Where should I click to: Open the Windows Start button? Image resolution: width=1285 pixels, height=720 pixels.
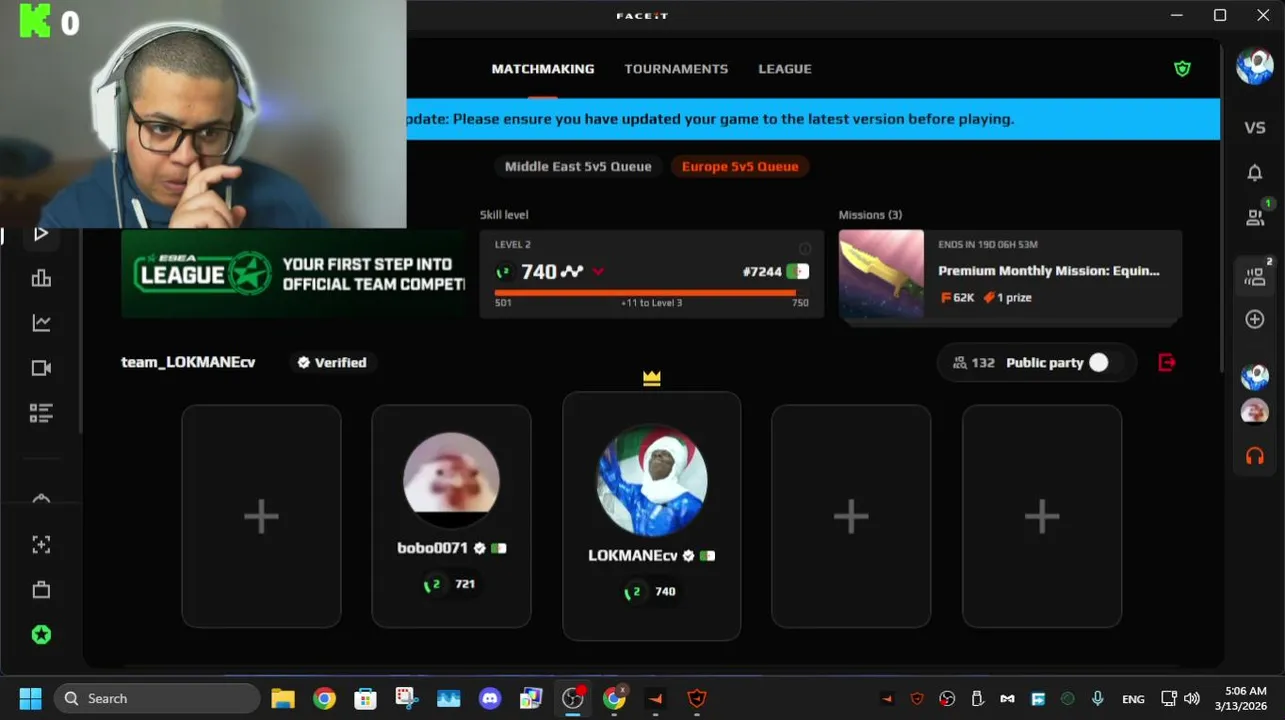pyautogui.click(x=30, y=698)
